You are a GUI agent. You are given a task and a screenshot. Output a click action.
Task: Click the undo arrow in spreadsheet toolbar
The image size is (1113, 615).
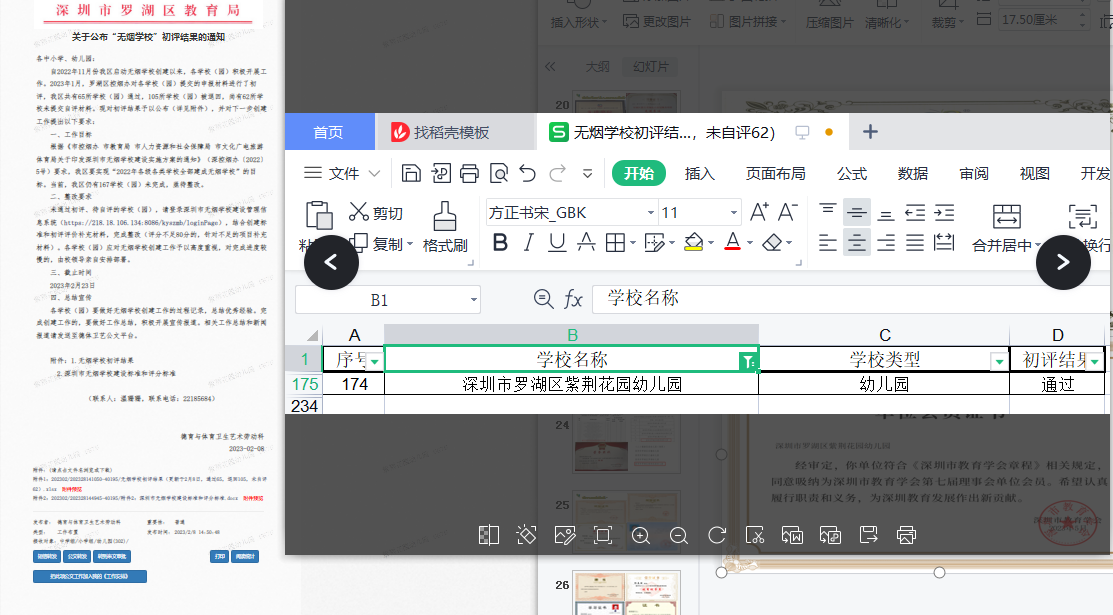click(527, 173)
